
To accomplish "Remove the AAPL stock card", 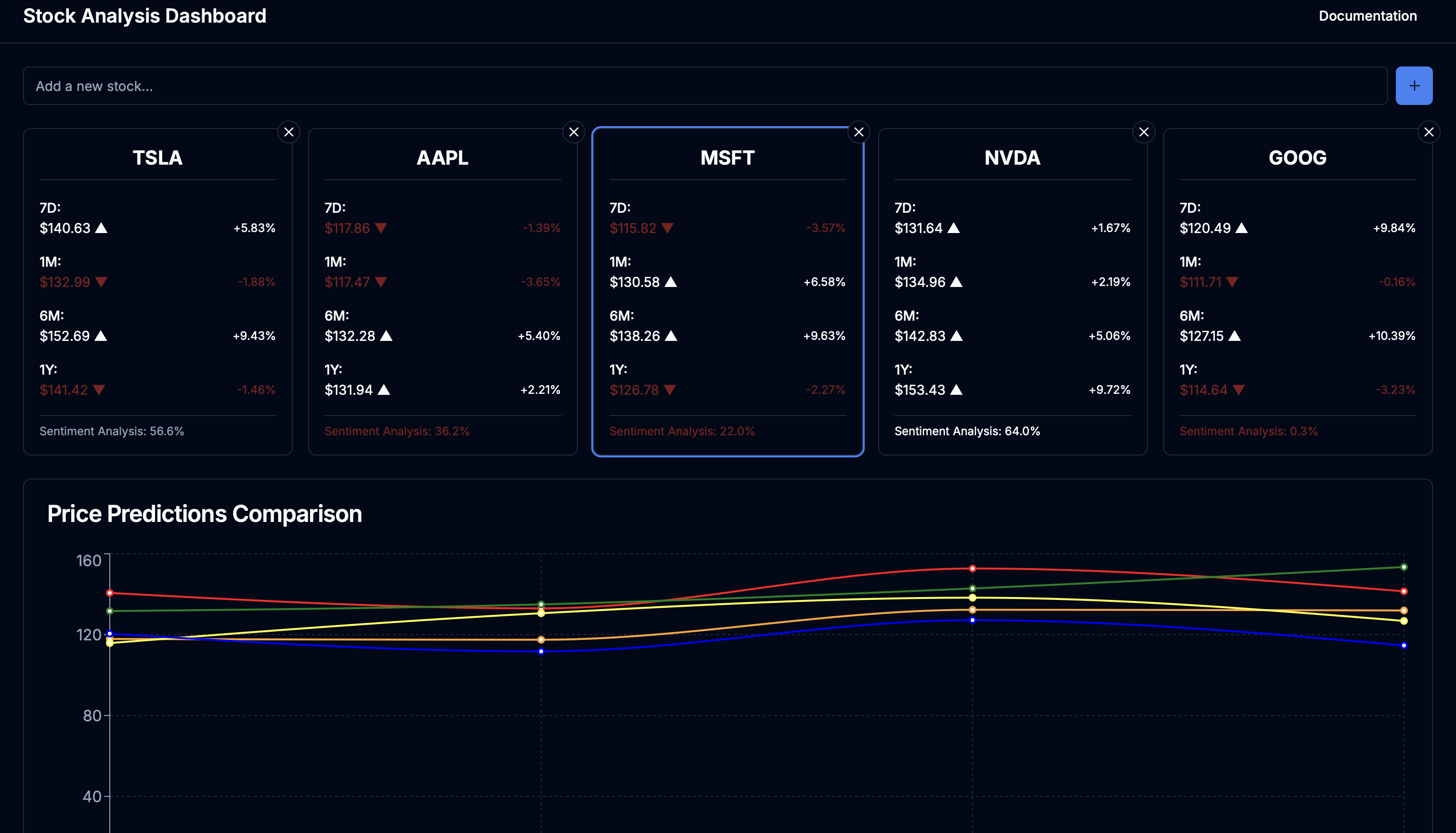I will 574,132.
